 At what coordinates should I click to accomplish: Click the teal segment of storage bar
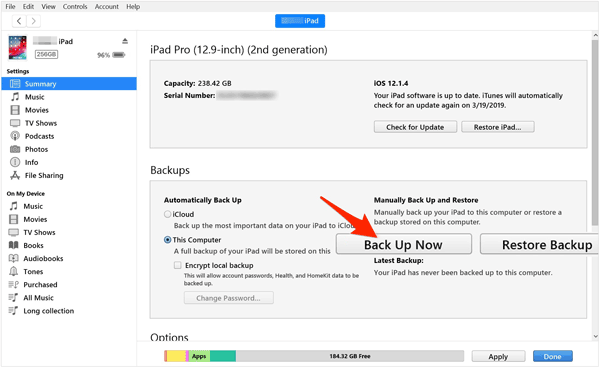[223, 356]
